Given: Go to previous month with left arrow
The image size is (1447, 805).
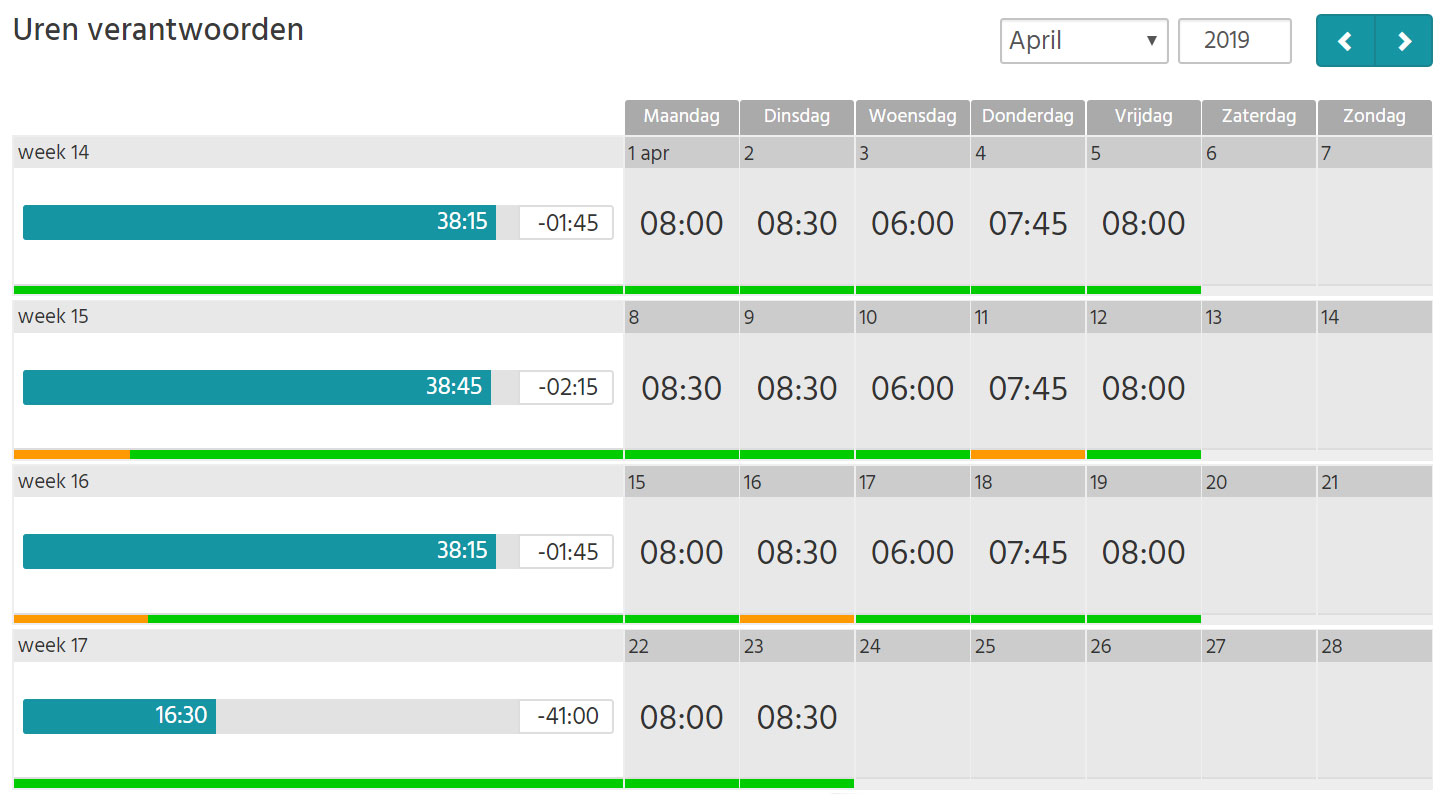Looking at the screenshot, I should (x=1345, y=41).
